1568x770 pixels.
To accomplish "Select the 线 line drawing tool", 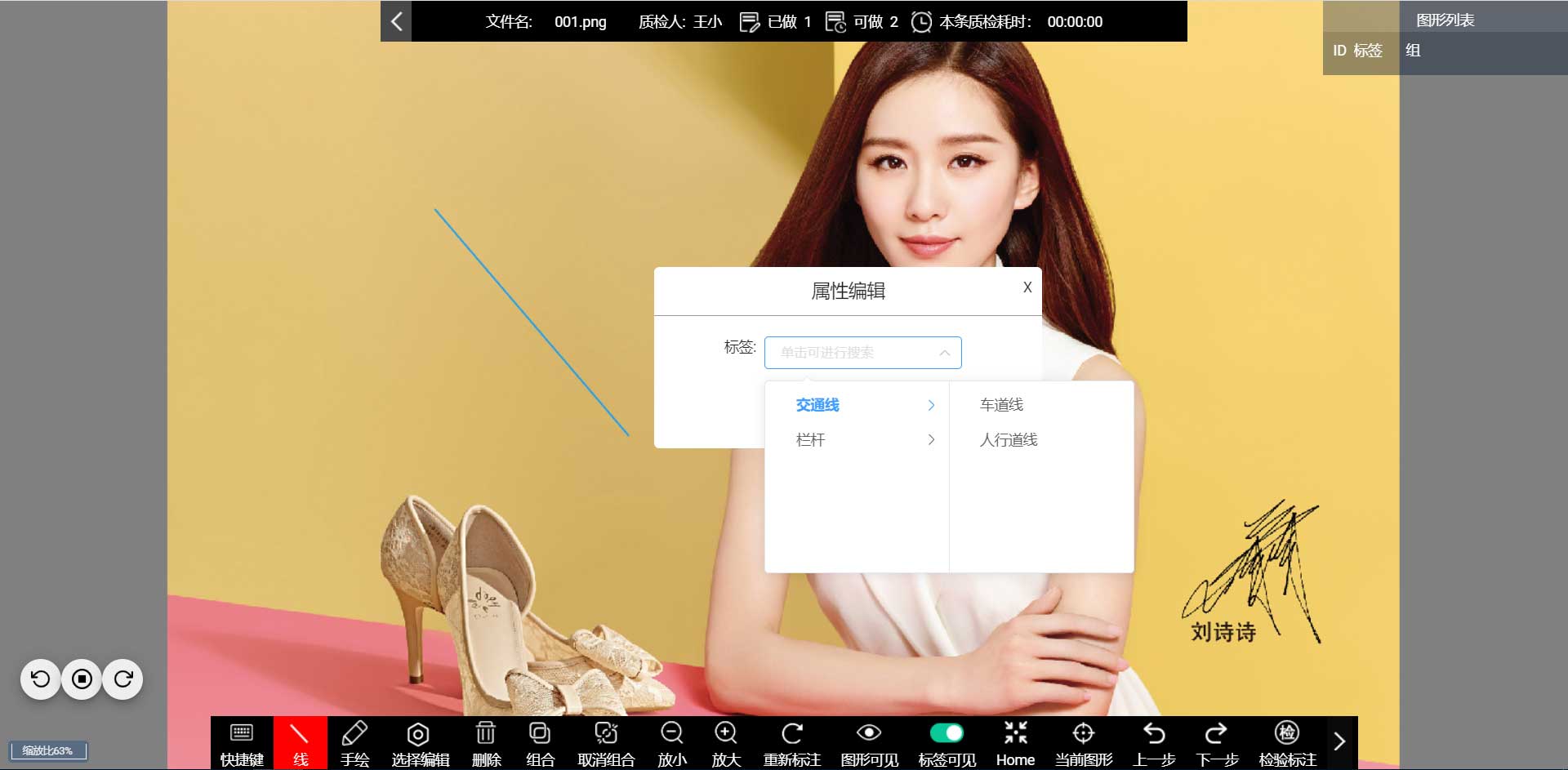I will 301,744.
